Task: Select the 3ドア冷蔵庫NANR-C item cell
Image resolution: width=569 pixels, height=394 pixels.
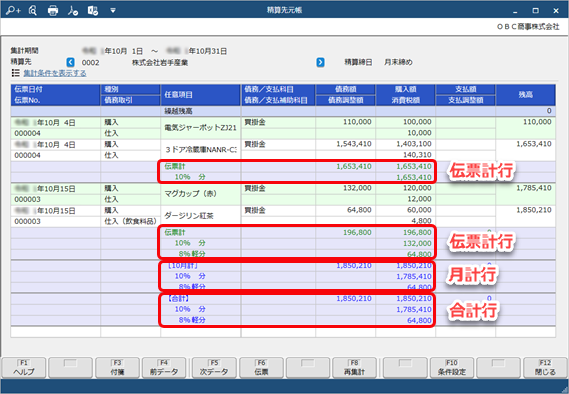Action: 201,150
